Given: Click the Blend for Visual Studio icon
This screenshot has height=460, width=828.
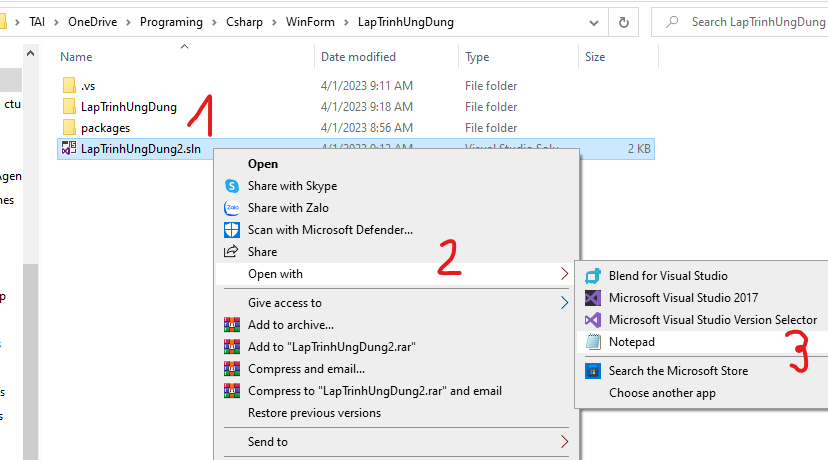Looking at the screenshot, I should (592, 276).
